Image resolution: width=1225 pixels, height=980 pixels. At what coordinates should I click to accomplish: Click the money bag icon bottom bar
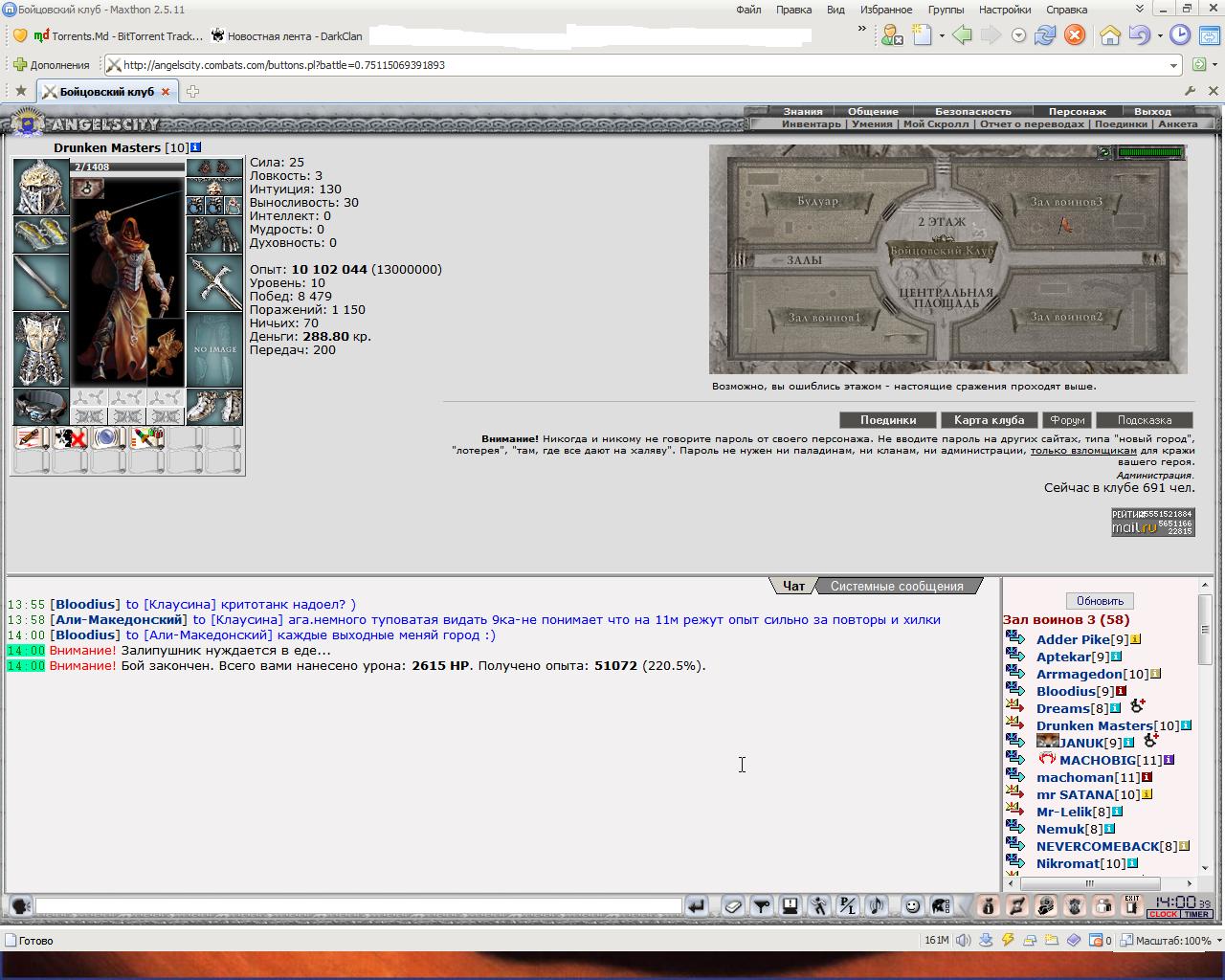pos(989,905)
